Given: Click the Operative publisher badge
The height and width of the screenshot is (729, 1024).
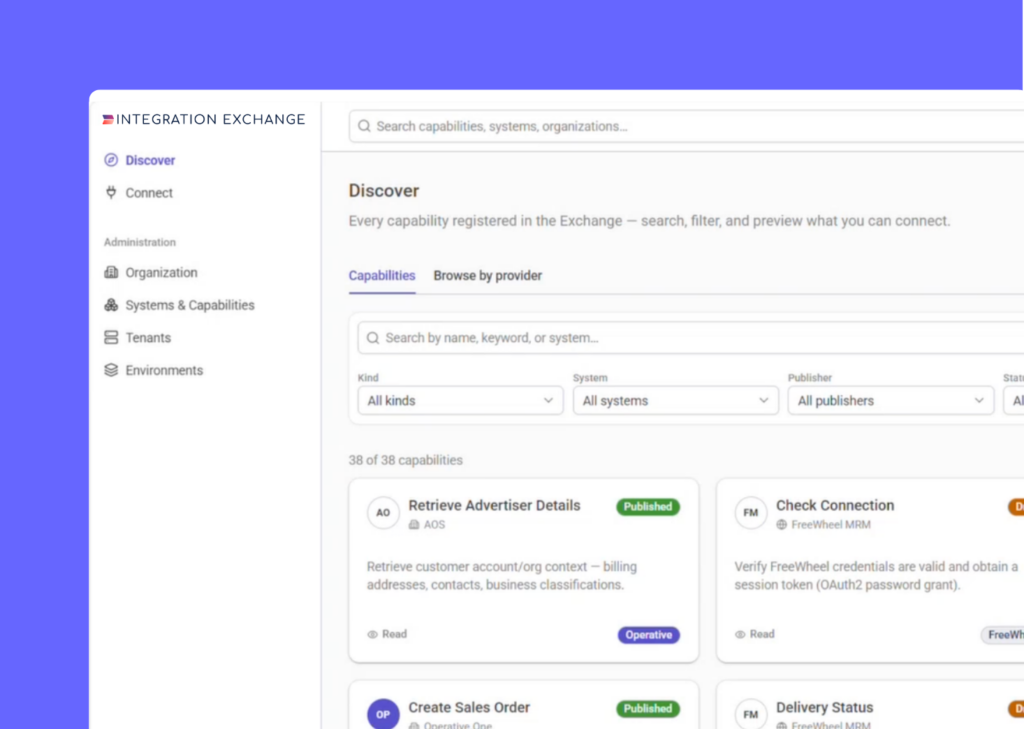Looking at the screenshot, I should [x=648, y=635].
